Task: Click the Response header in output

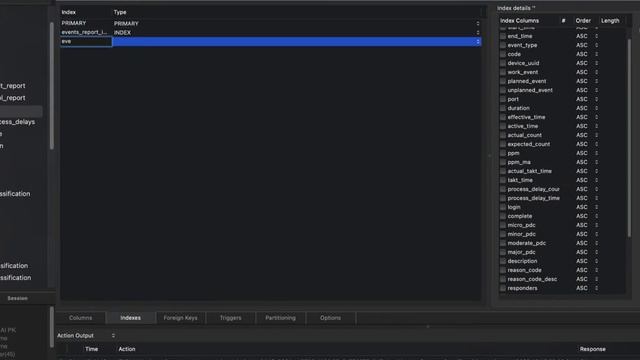Action: 593,349
